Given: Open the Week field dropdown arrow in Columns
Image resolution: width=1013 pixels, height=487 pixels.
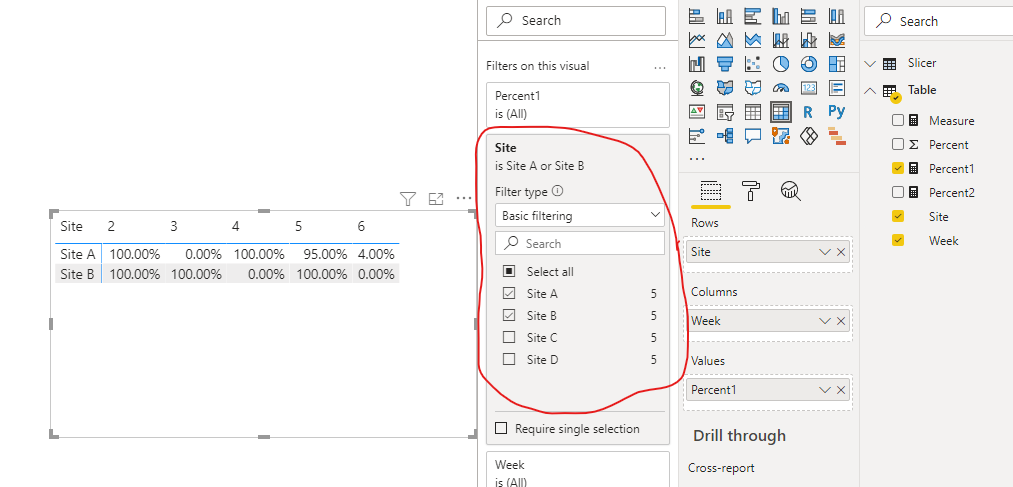Looking at the screenshot, I should pos(824,321).
